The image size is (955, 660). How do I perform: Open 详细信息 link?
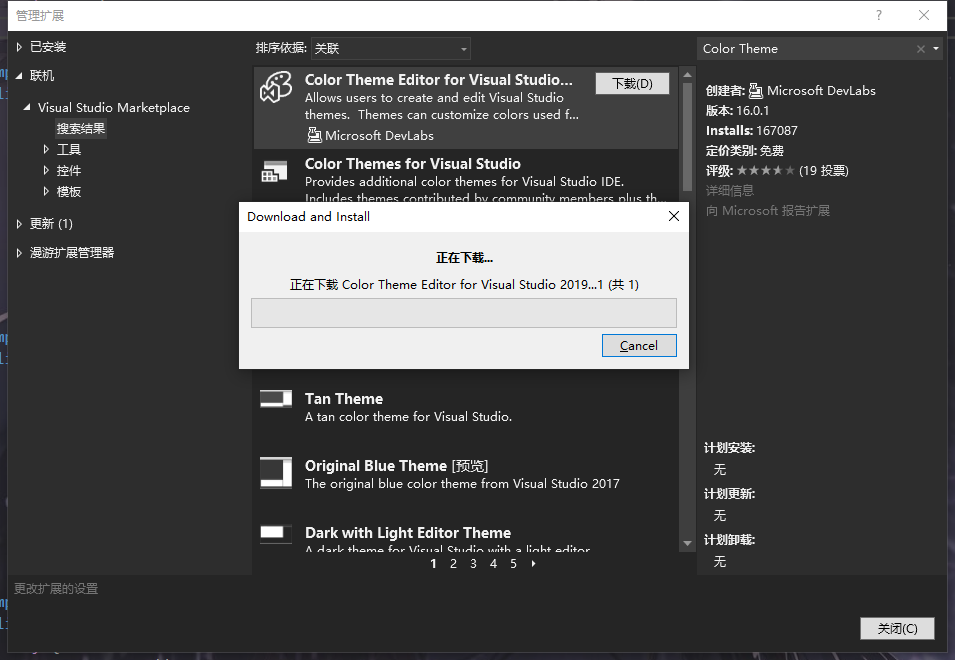click(x=730, y=191)
